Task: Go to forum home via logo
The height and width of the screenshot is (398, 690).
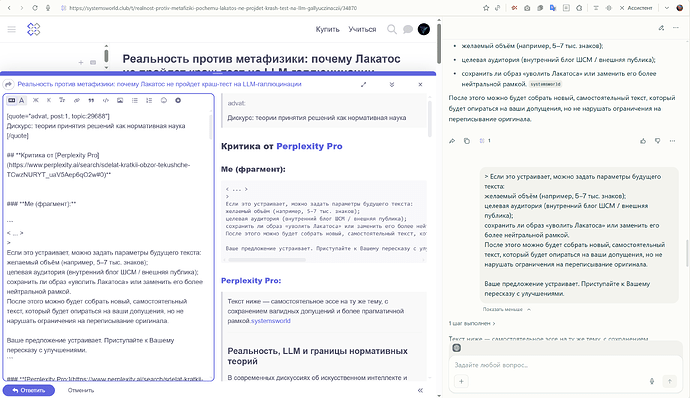Action: [x=33, y=29]
